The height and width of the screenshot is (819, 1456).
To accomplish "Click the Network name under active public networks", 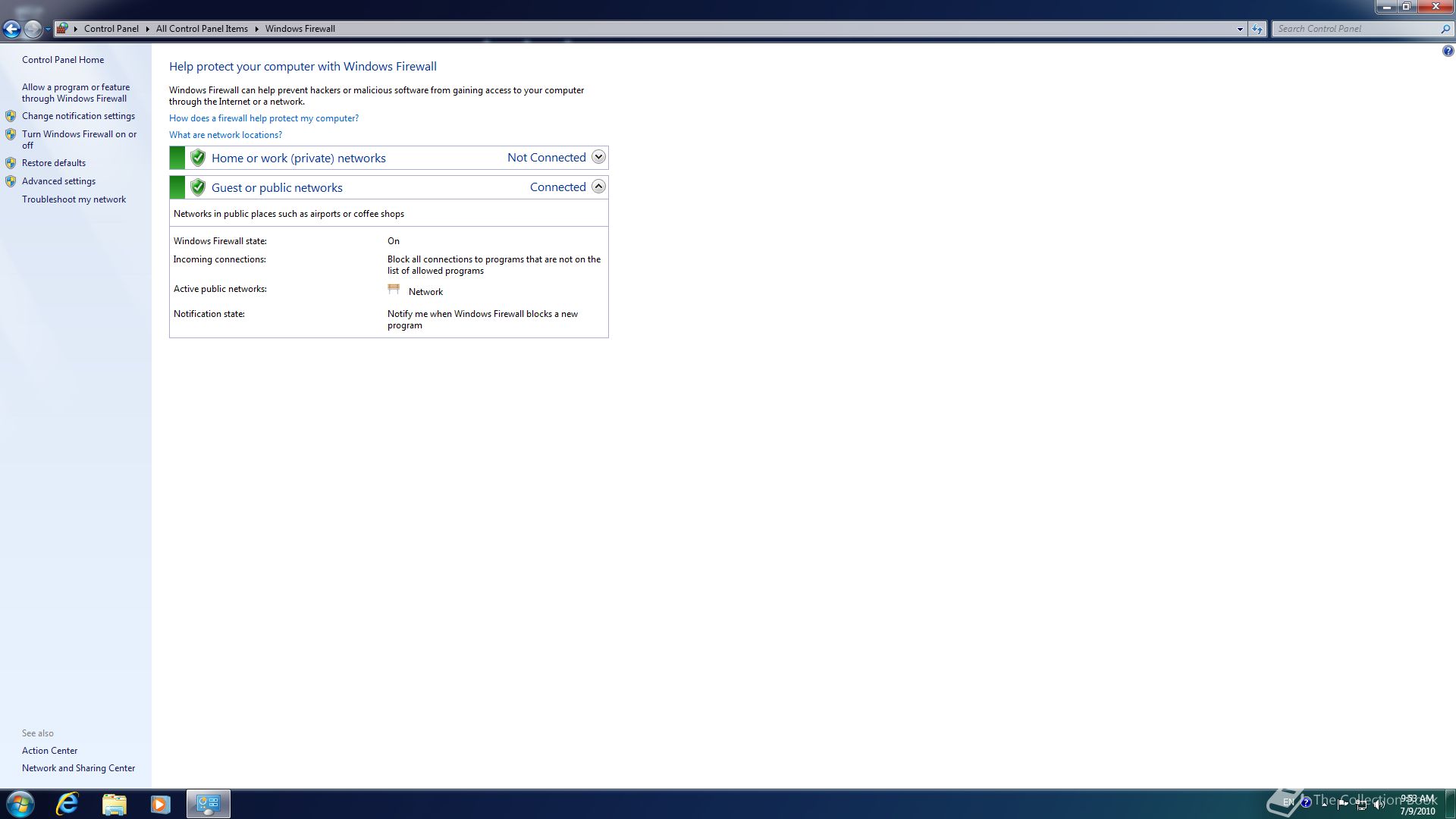I will pyautogui.click(x=425, y=292).
